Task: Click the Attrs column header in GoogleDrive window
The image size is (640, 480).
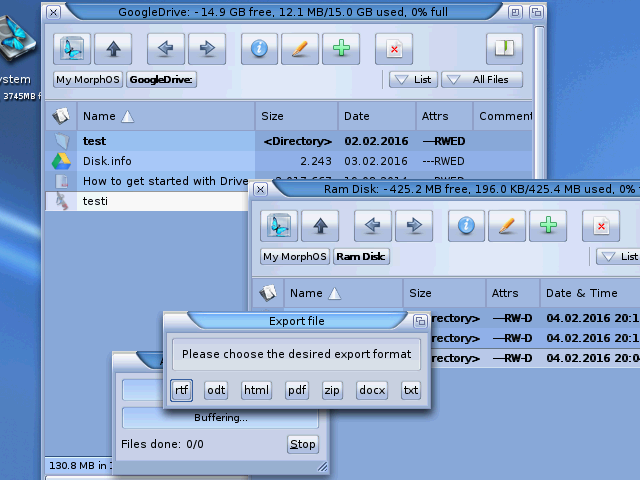Action: [444, 116]
